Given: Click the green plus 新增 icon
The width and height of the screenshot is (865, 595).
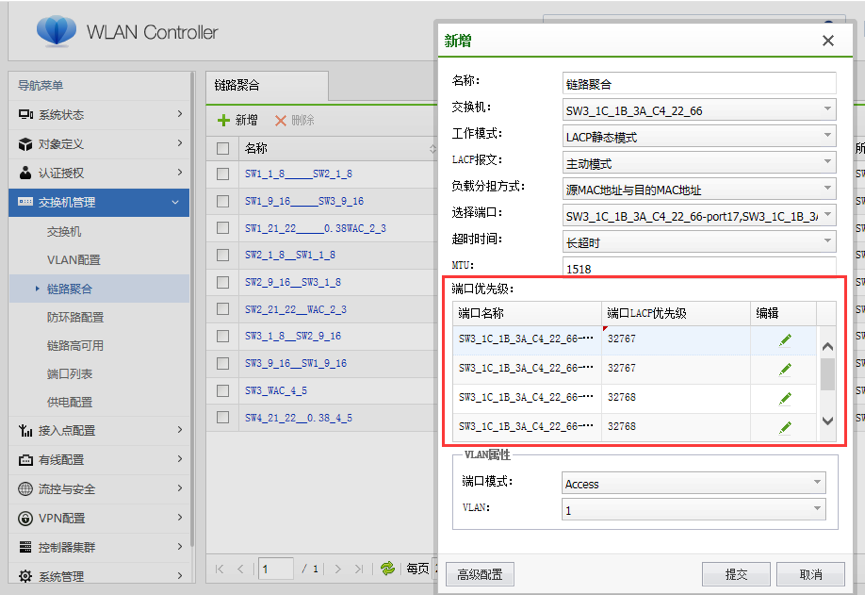Looking at the screenshot, I should click(224, 120).
